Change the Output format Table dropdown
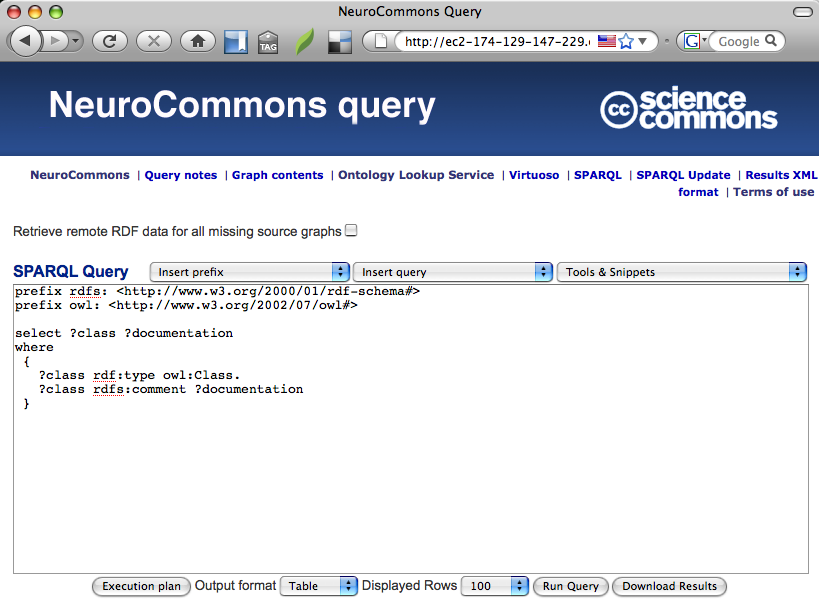 tap(318, 586)
